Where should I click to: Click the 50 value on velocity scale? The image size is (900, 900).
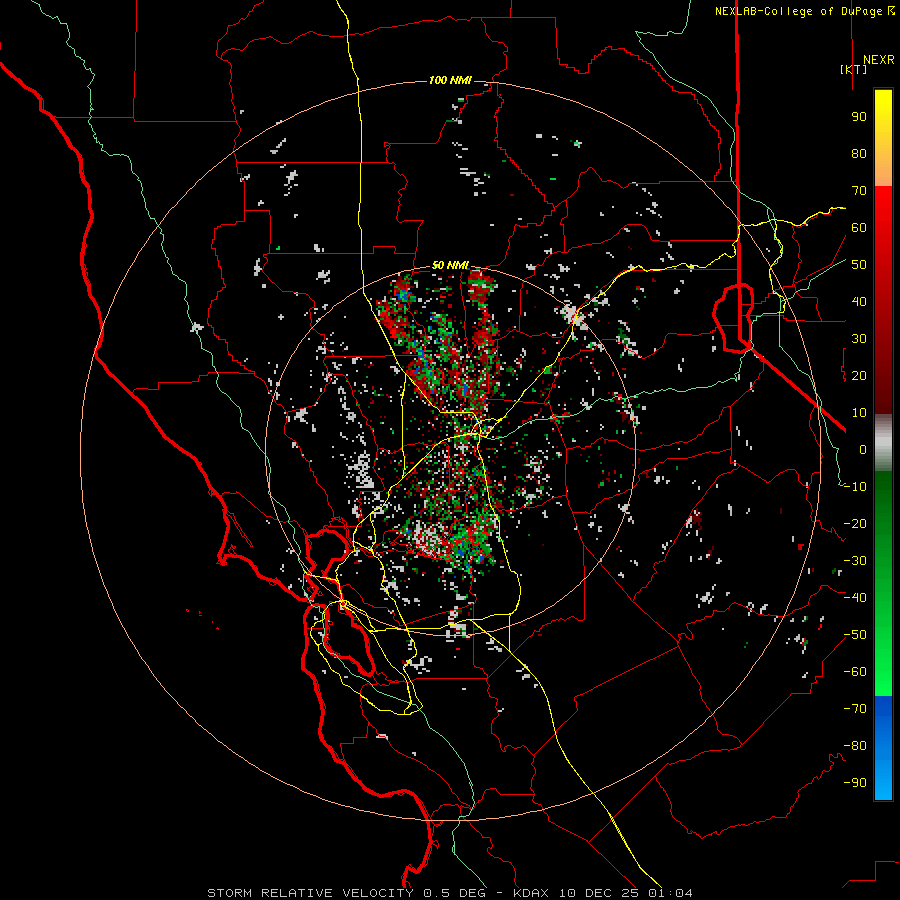pos(859,265)
